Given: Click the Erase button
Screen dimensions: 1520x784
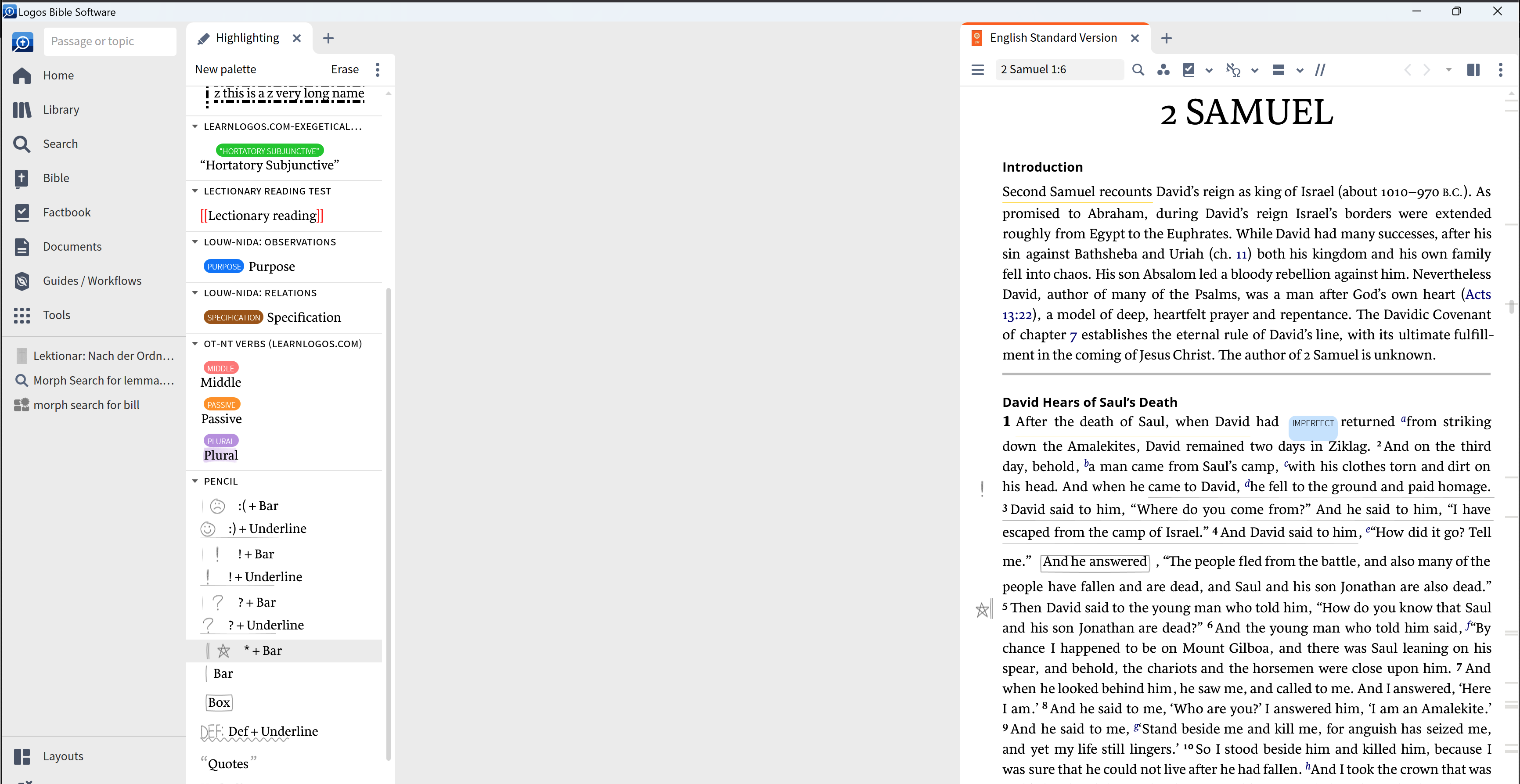Looking at the screenshot, I should 345,70.
